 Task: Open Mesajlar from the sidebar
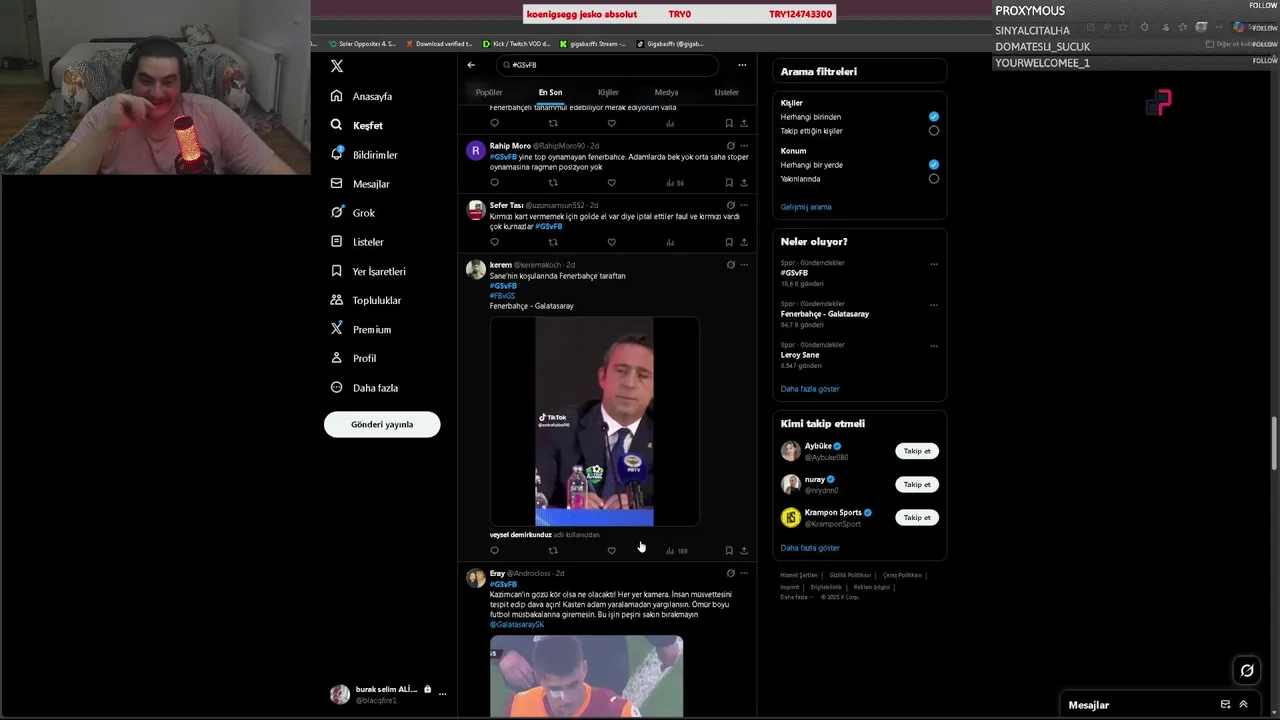[361, 184]
